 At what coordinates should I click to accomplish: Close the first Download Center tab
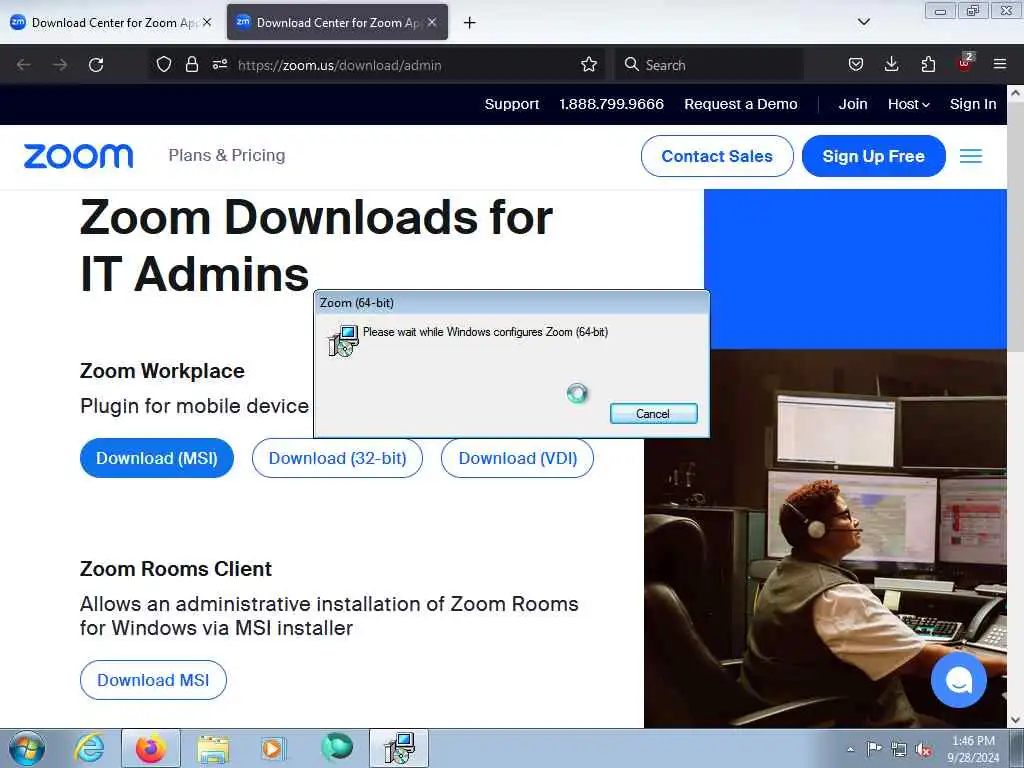pos(207,22)
